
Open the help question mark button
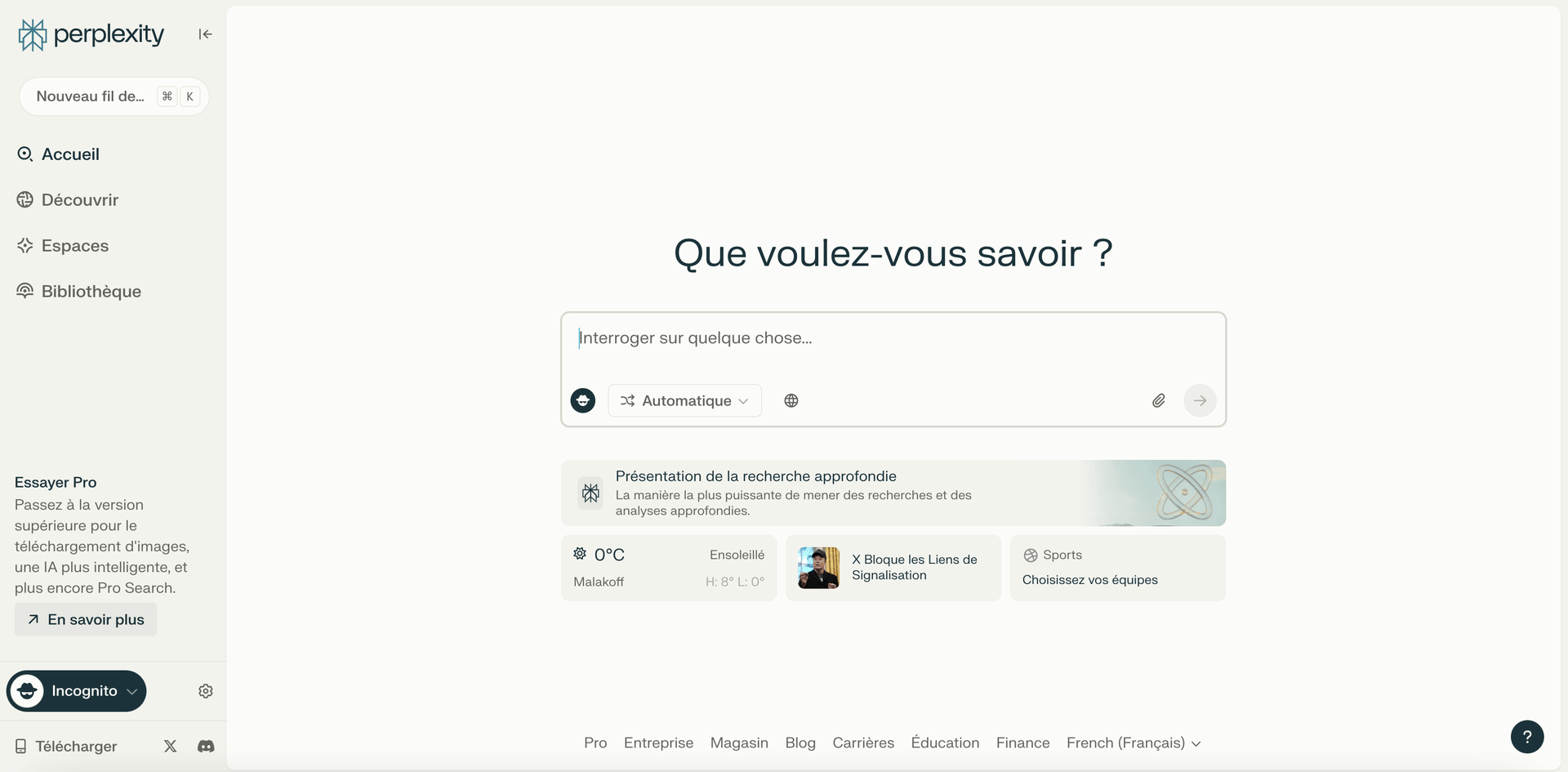tap(1526, 736)
